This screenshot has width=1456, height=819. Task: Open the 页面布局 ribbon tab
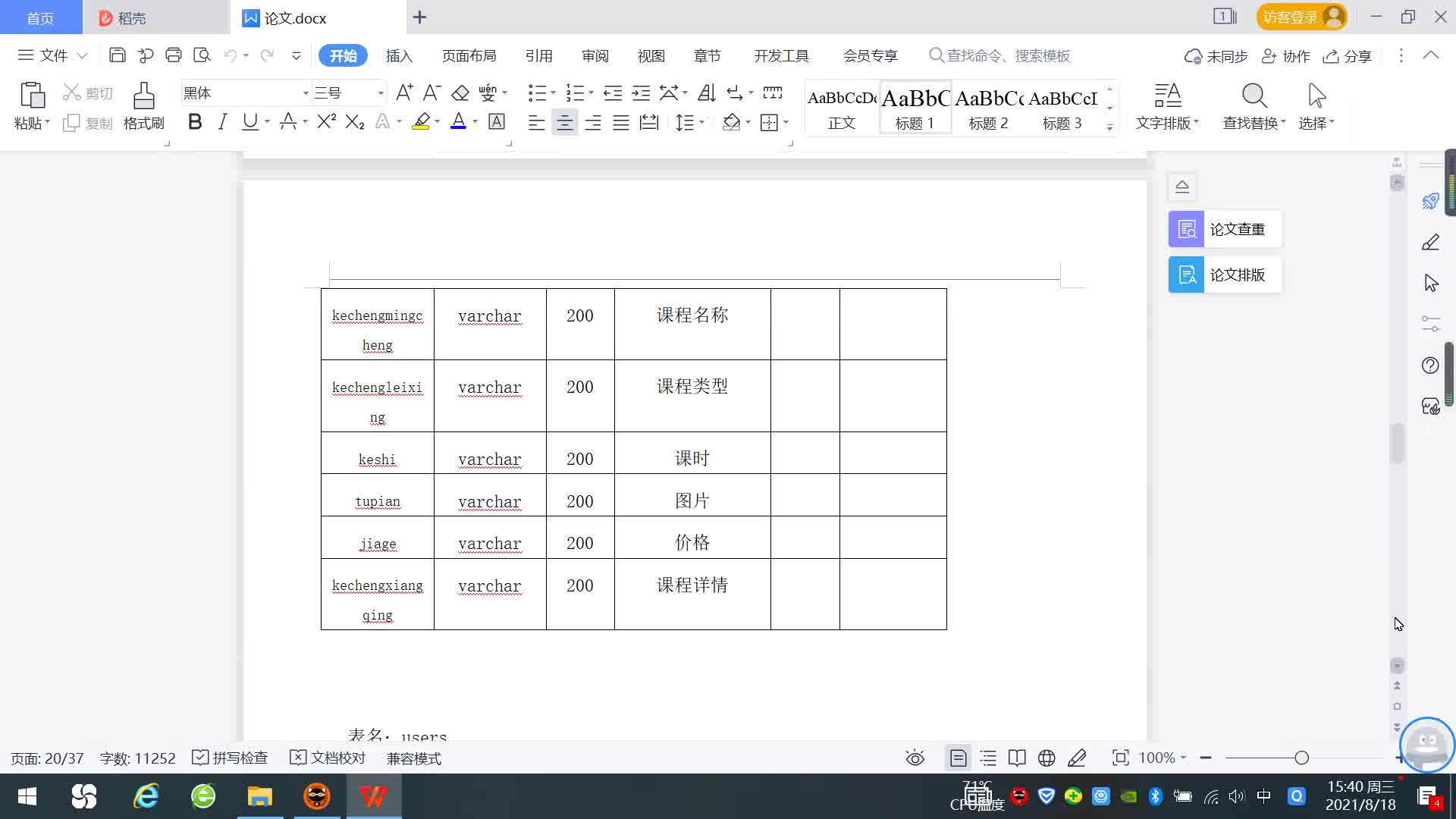[469, 56]
